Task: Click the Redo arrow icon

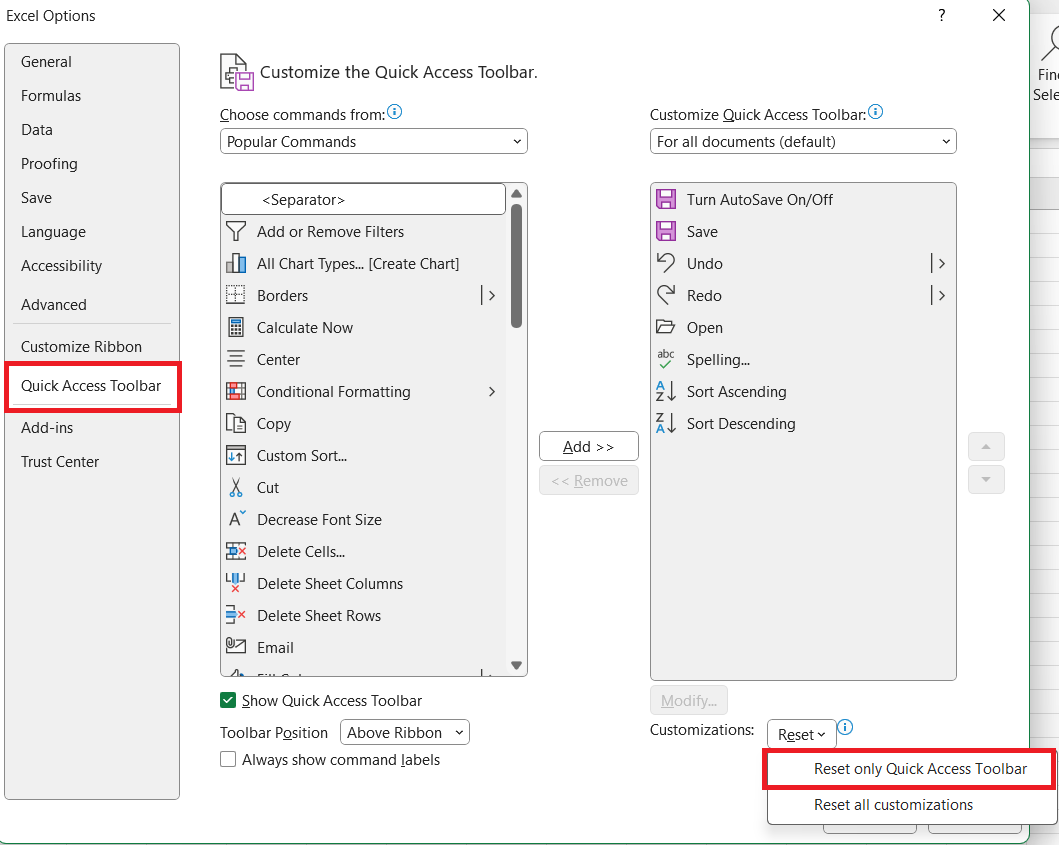Action: pyautogui.click(x=666, y=295)
